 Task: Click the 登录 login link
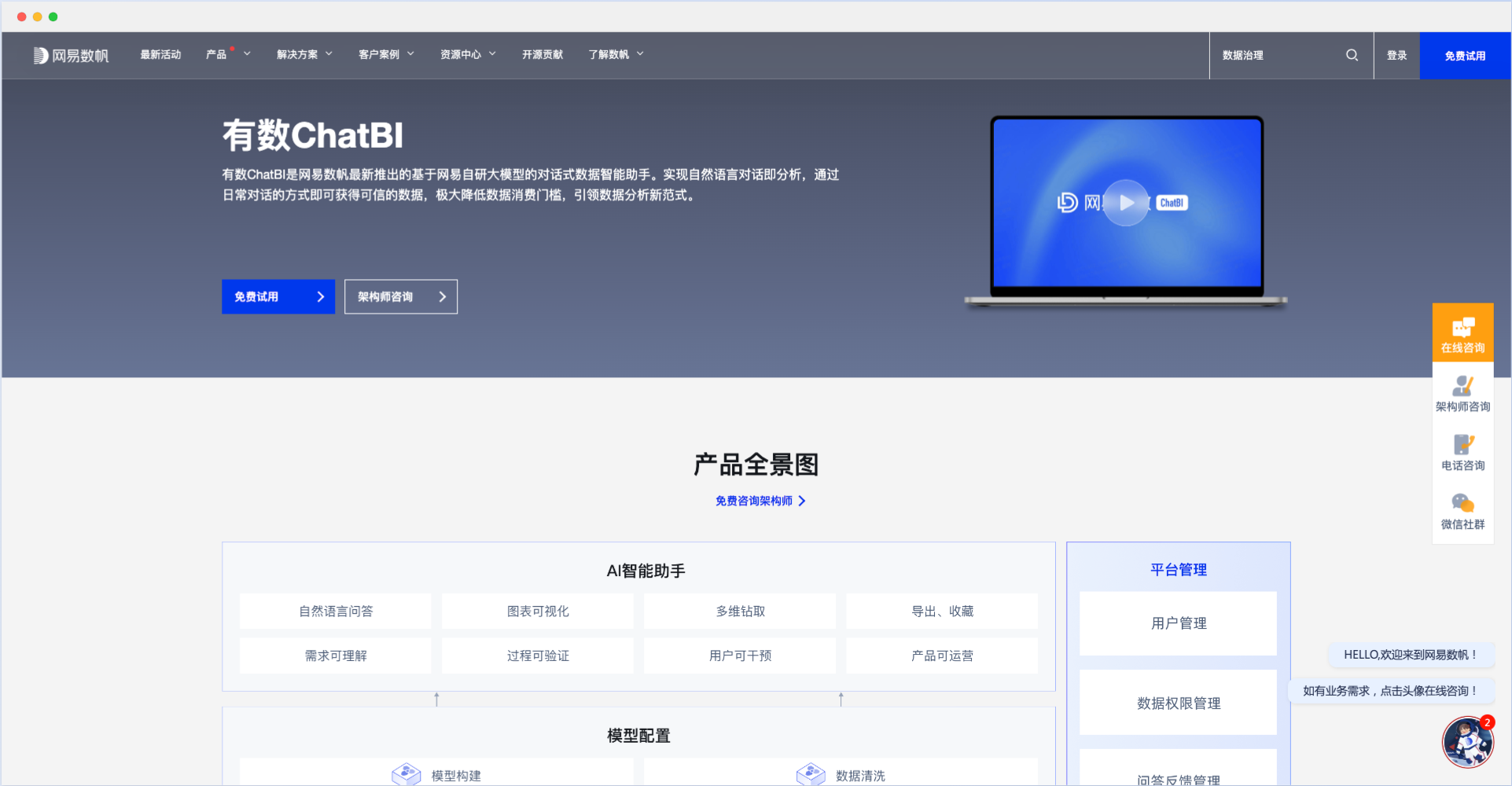click(1396, 55)
